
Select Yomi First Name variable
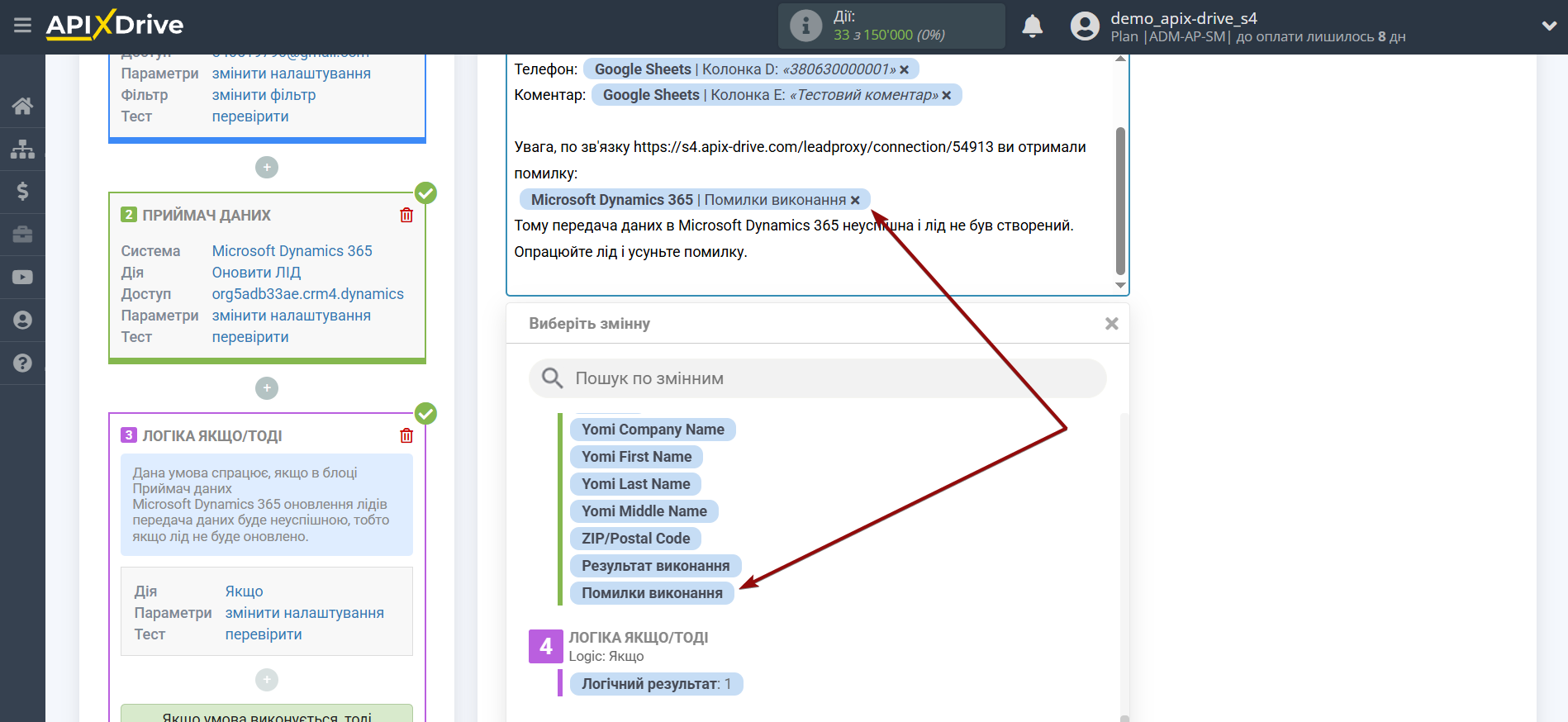(636, 457)
